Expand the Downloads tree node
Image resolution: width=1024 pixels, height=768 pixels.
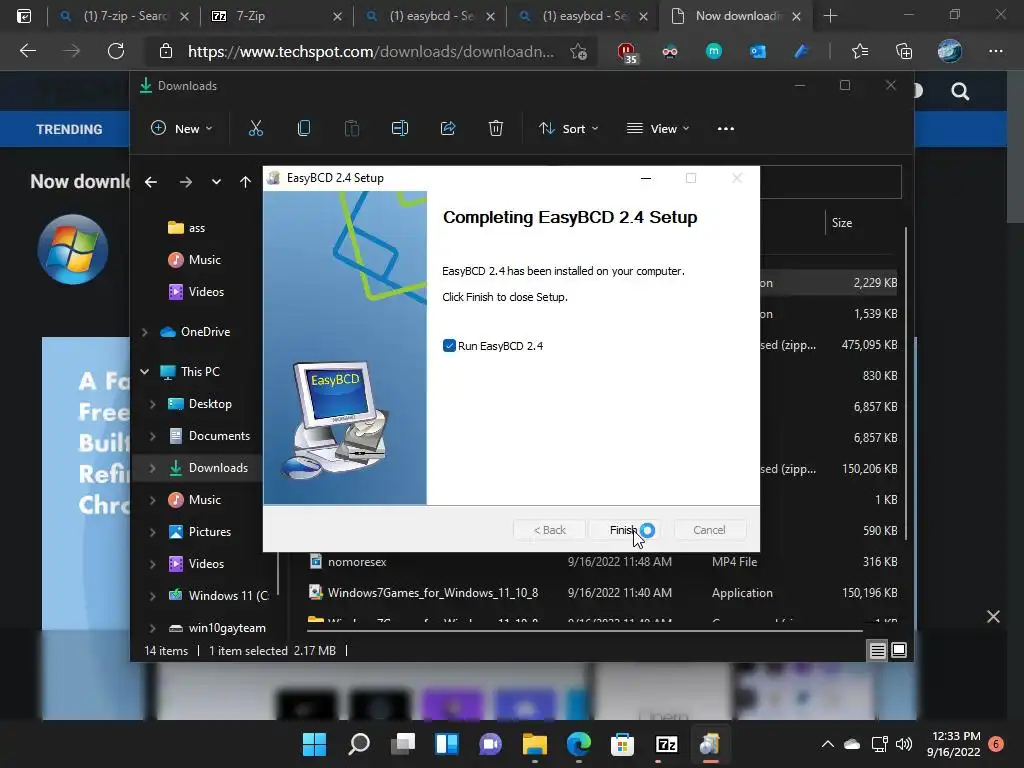(x=152, y=468)
